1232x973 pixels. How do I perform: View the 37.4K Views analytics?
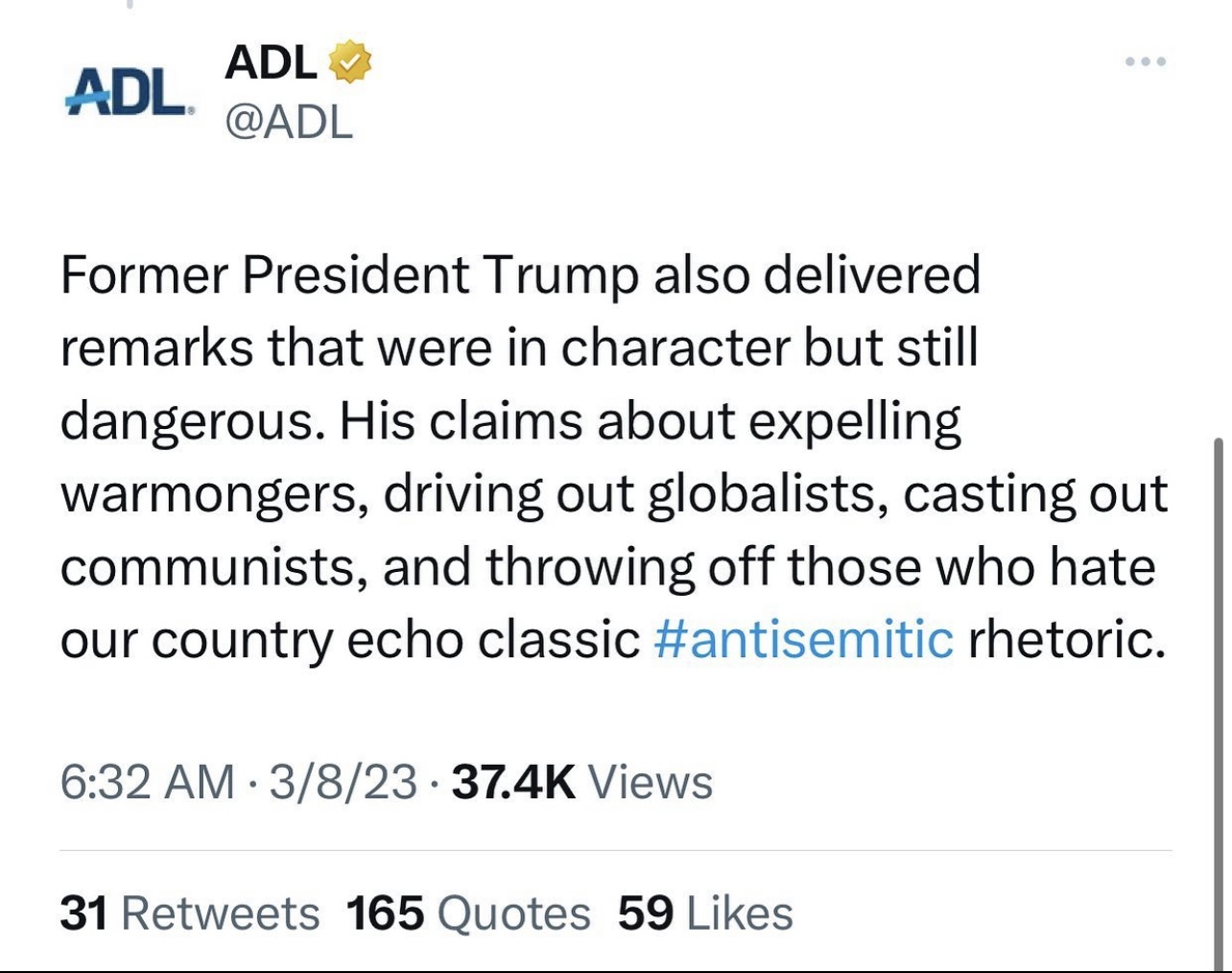581,781
